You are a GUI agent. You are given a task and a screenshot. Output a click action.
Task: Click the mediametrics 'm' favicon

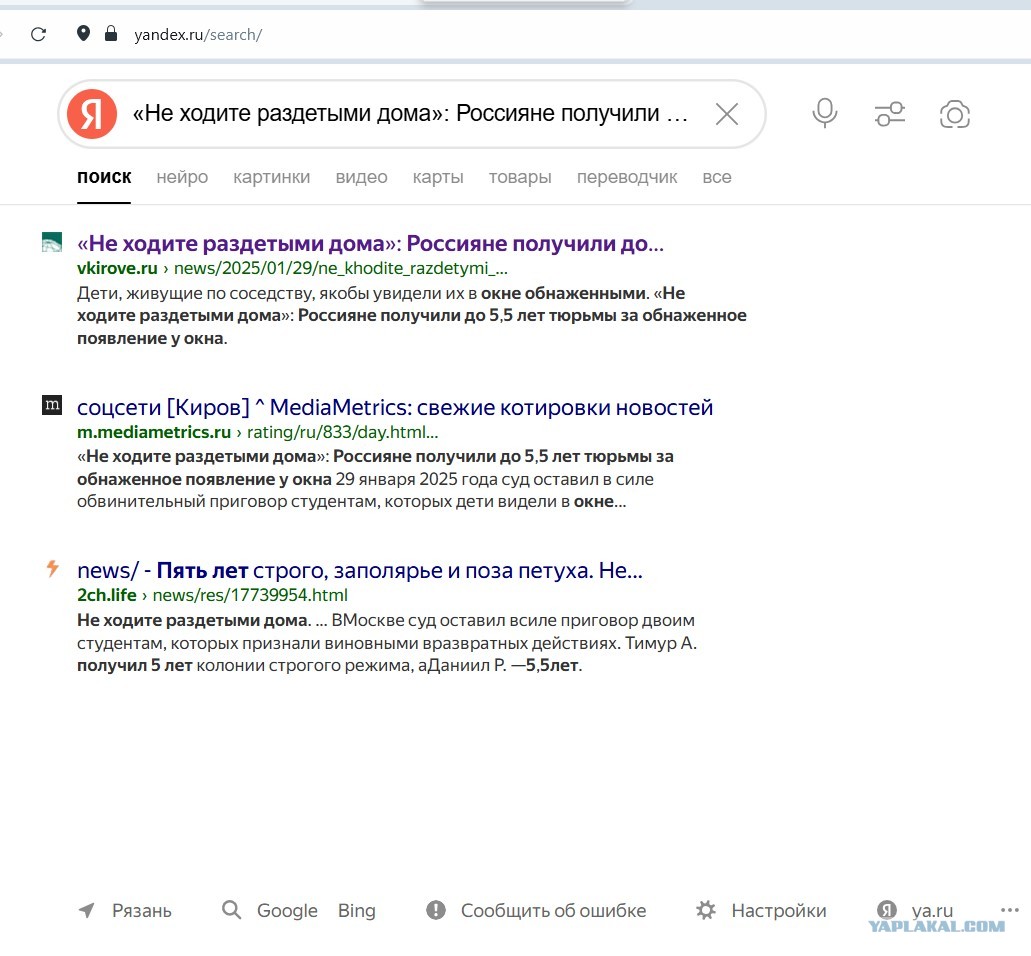pyautogui.click(x=52, y=405)
